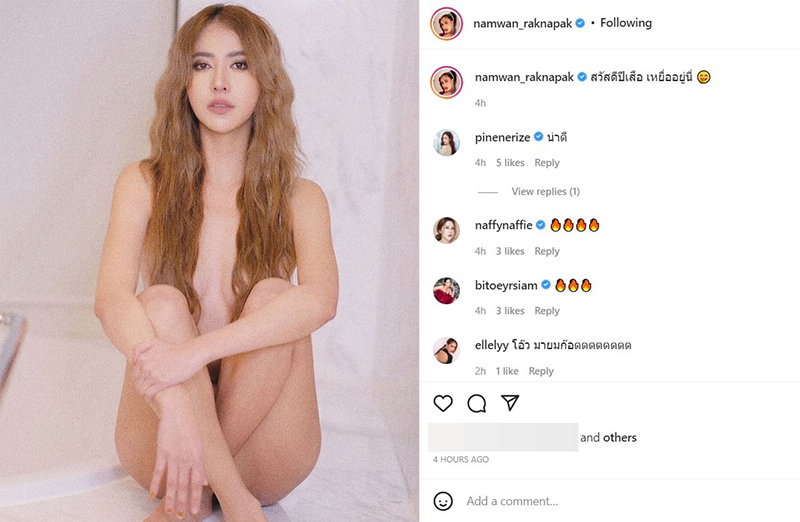Screen dimensions: 800x522
Task: Click the post photo
Action: click(x=210, y=261)
